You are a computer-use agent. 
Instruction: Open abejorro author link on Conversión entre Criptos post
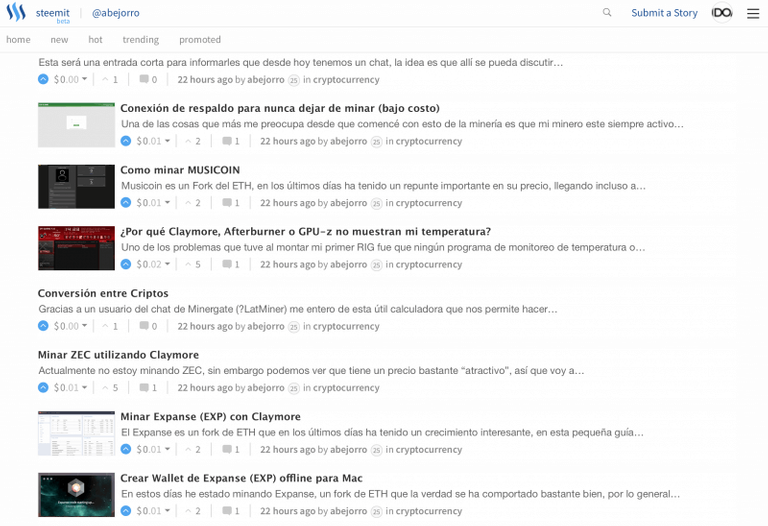[266, 326]
